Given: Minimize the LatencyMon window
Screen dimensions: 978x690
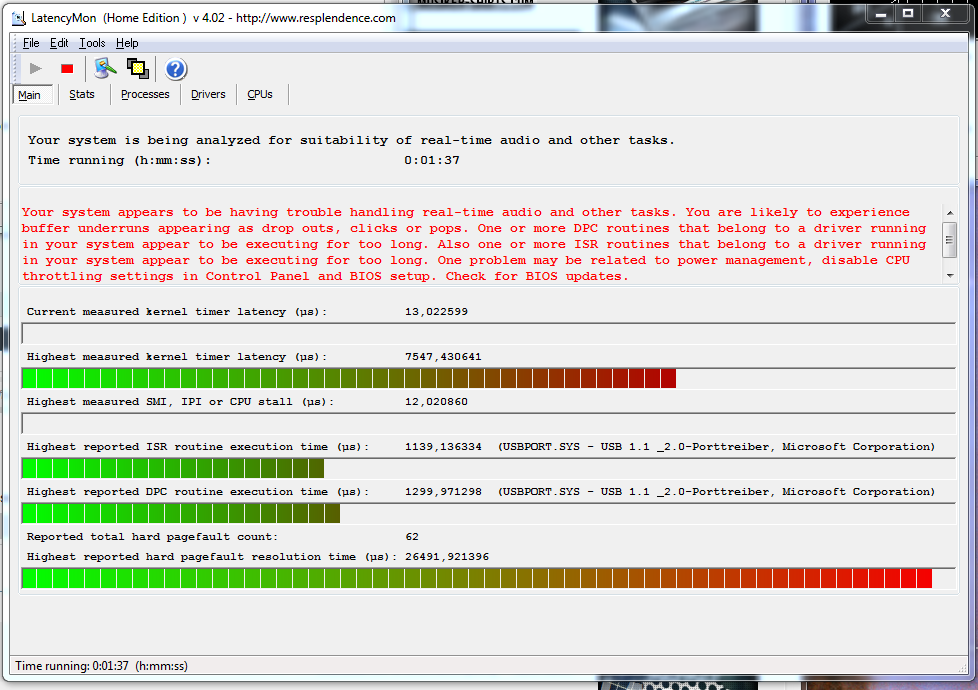Looking at the screenshot, I should point(881,13).
